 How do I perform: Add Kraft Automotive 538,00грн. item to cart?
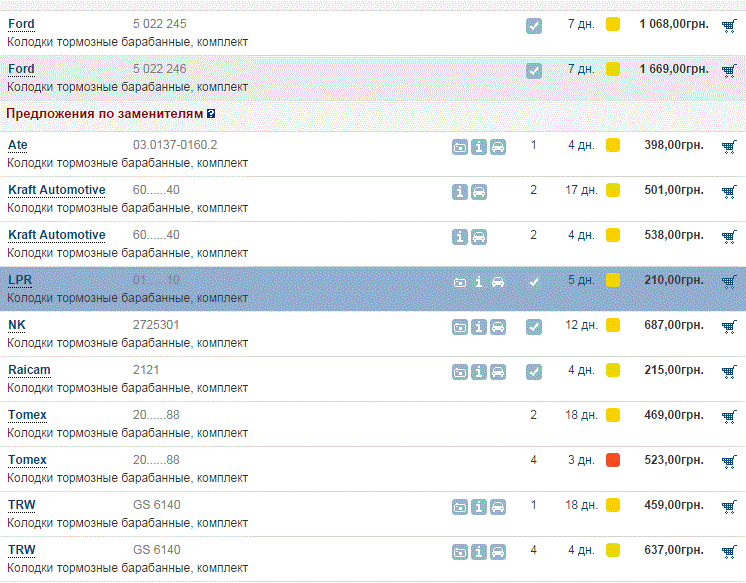tap(729, 237)
